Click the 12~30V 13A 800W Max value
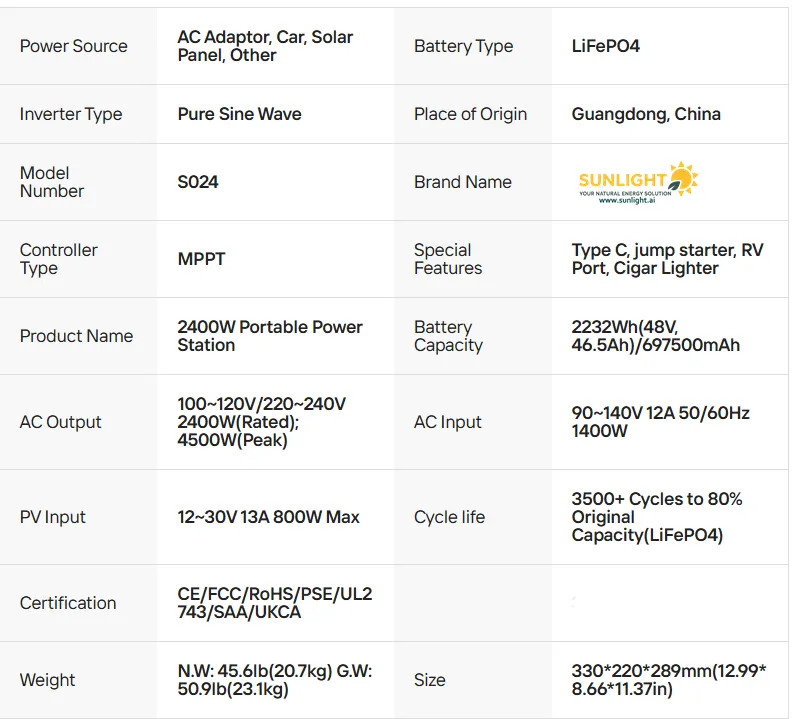Image resolution: width=792 pixels, height=719 pixels. coord(268,517)
